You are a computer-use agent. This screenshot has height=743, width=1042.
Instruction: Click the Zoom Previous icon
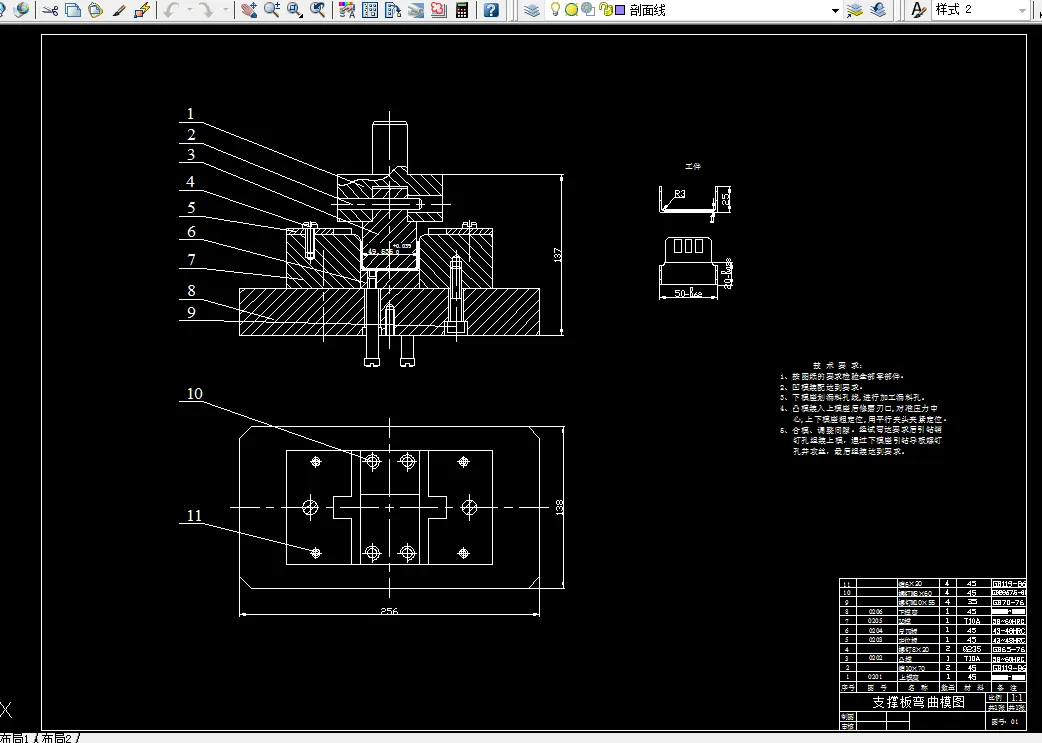click(x=318, y=10)
